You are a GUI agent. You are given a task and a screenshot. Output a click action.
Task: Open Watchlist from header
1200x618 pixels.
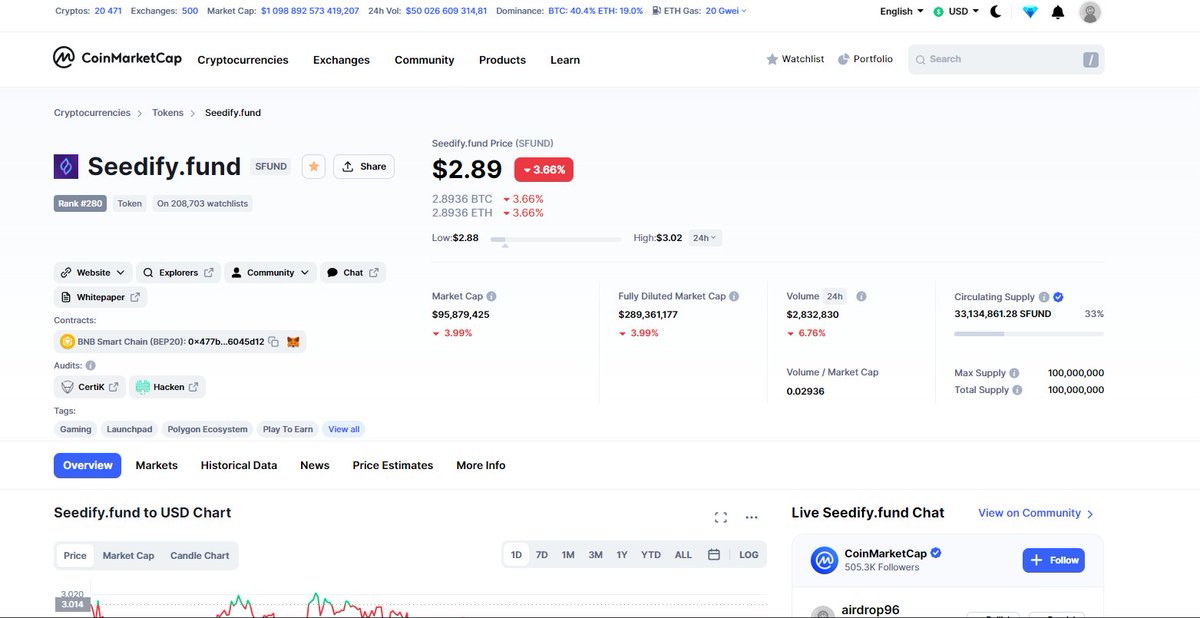(x=795, y=59)
